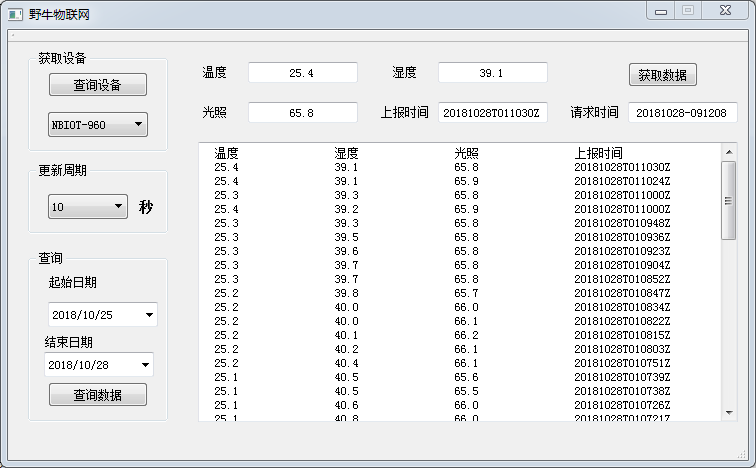Click the data list scroll down arrow

tap(729, 413)
